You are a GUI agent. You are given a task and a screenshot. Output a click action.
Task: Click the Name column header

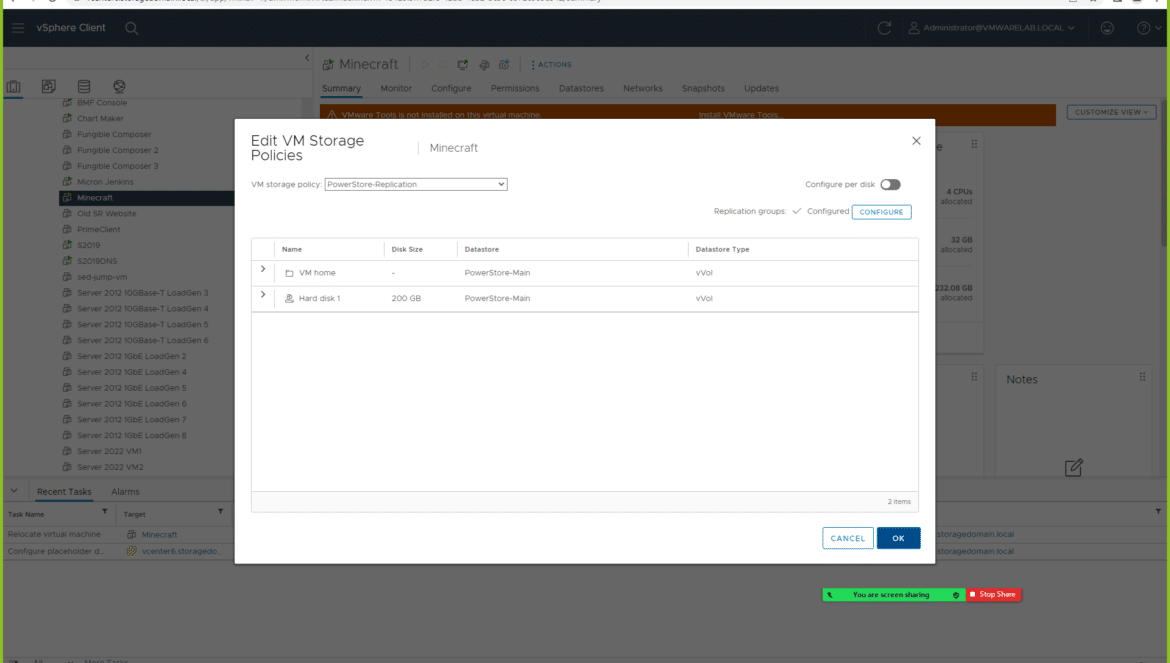(292, 250)
